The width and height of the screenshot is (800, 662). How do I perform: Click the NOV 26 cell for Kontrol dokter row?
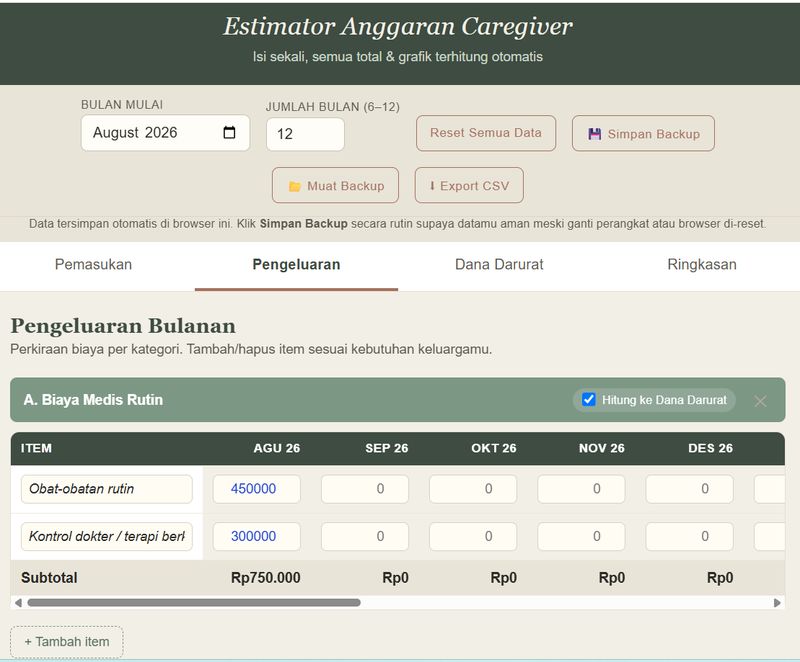click(x=581, y=537)
